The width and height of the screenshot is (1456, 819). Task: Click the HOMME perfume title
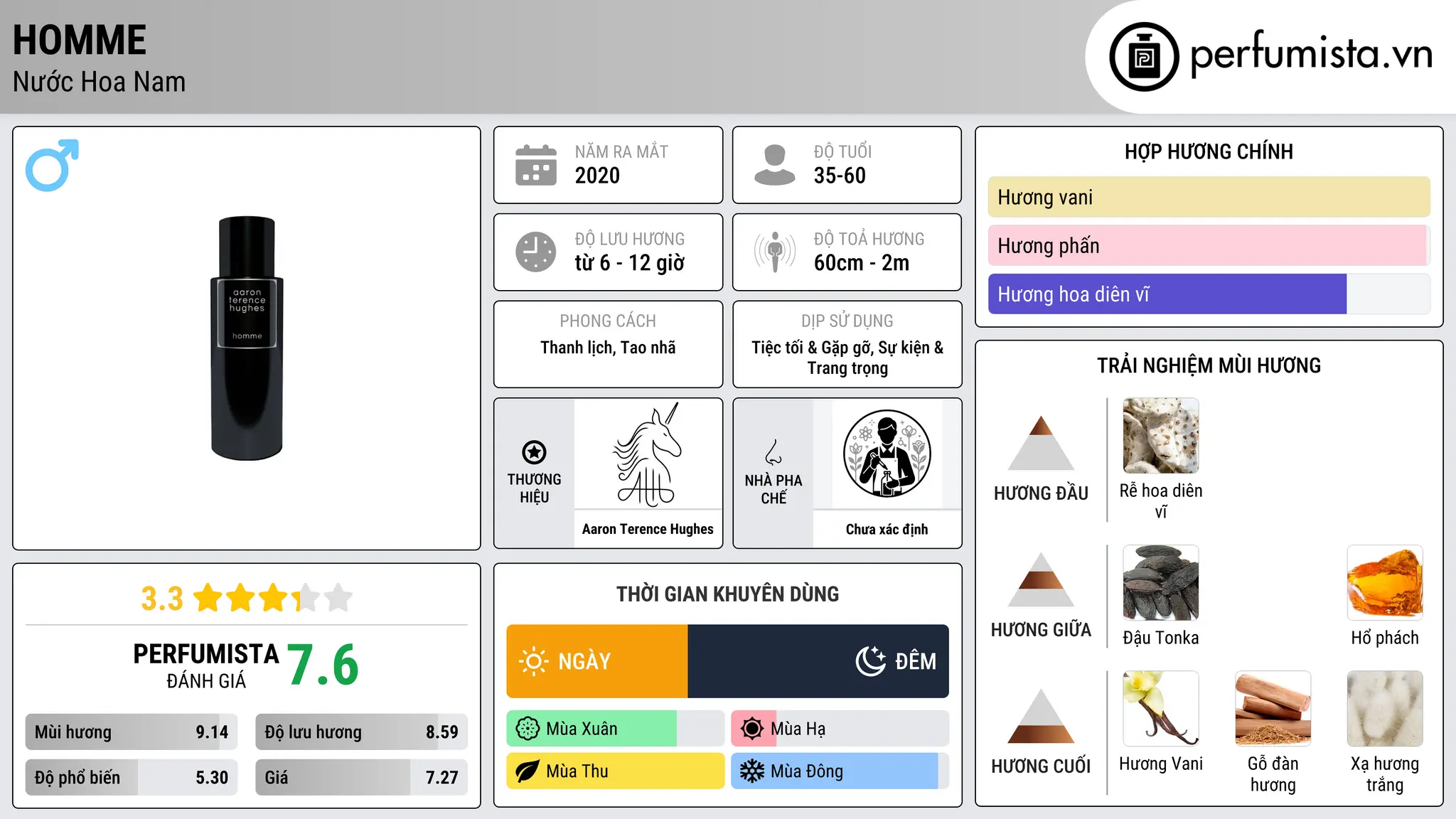[80, 40]
